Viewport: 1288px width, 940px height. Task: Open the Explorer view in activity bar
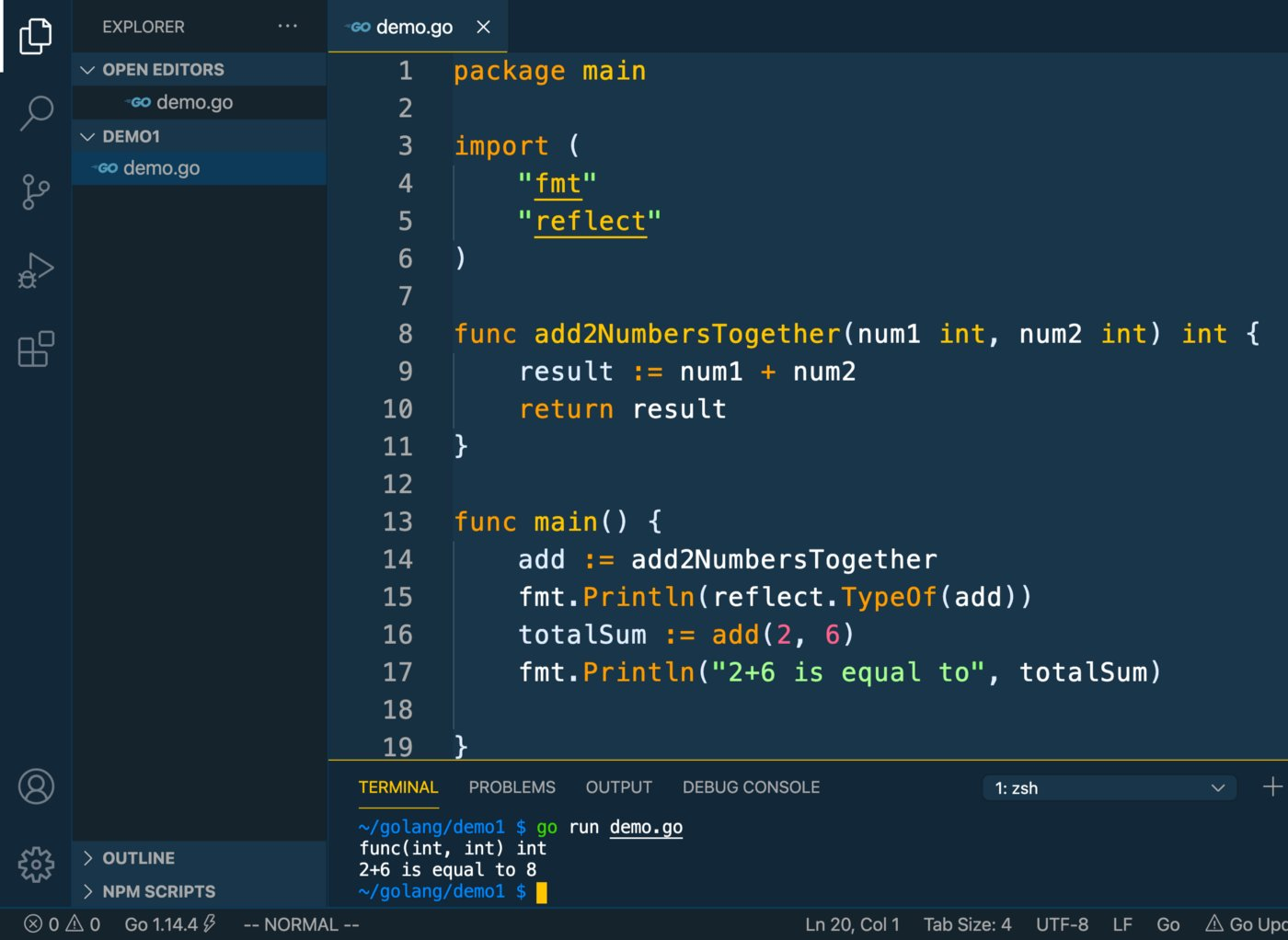coord(36,36)
